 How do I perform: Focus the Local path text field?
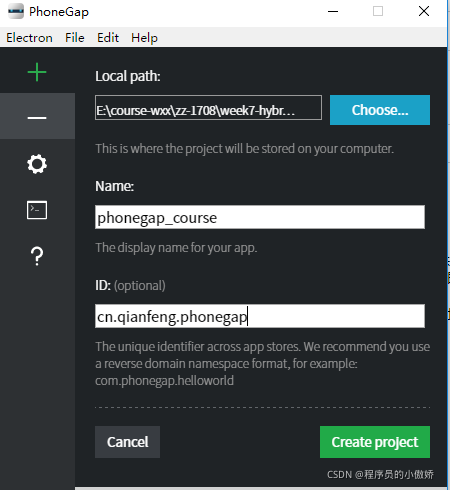point(208,107)
